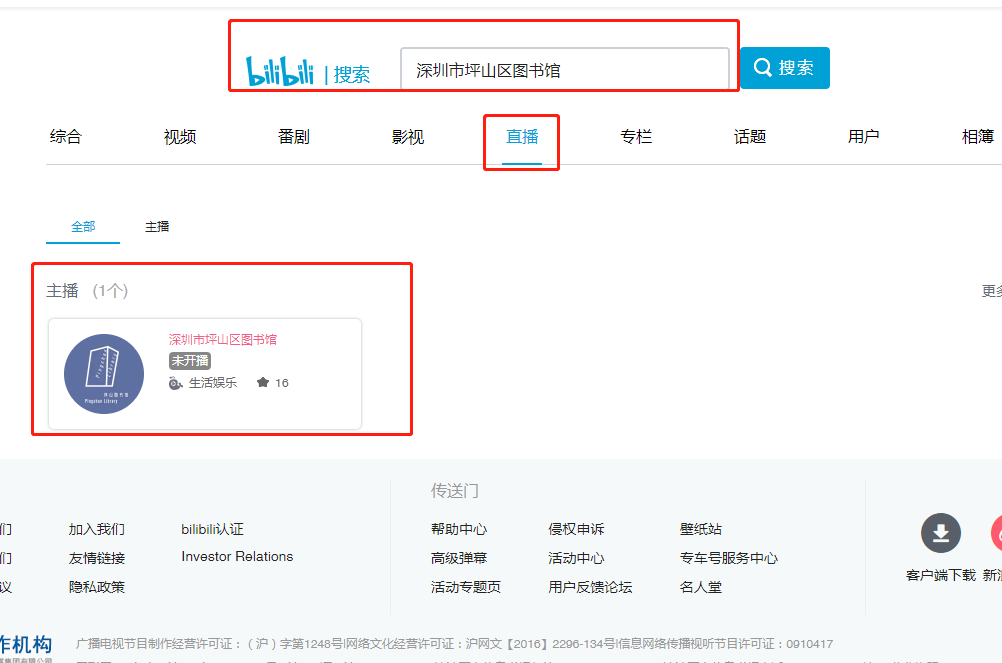Go to the 话题 tab
The image size is (1002, 663).
point(750,137)
